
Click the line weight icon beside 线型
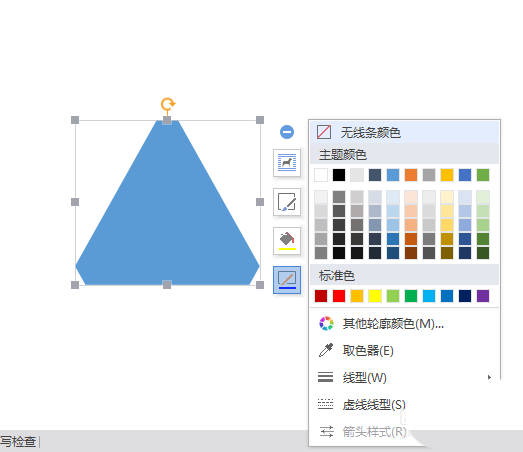(x=326, y=377)
